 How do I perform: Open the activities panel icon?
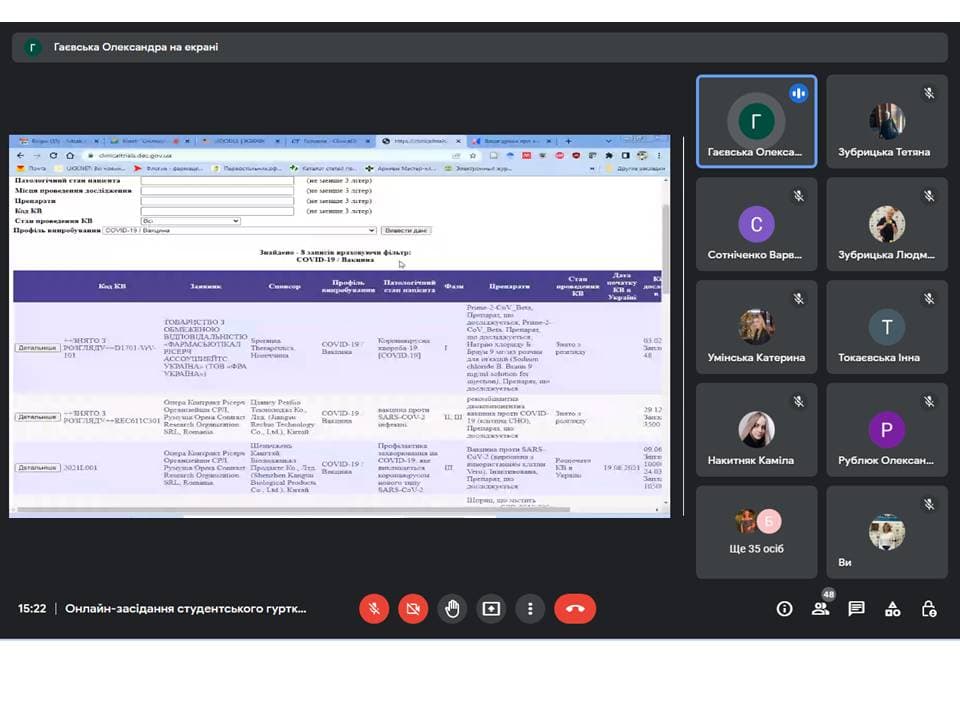(893, 609)
